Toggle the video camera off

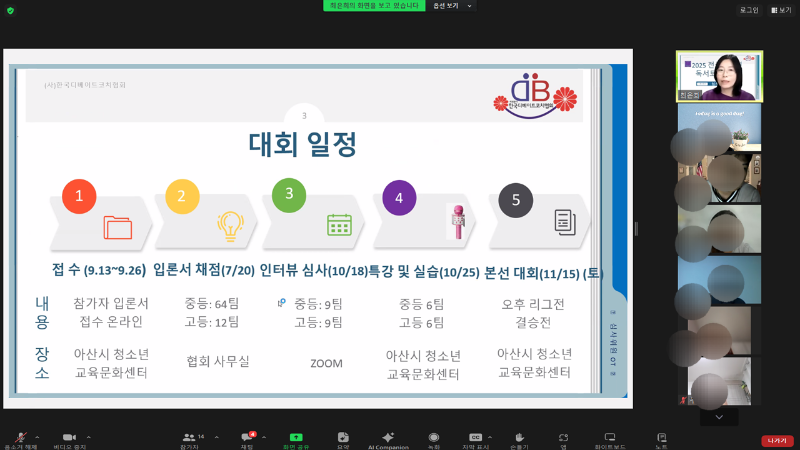pos(69,438)
